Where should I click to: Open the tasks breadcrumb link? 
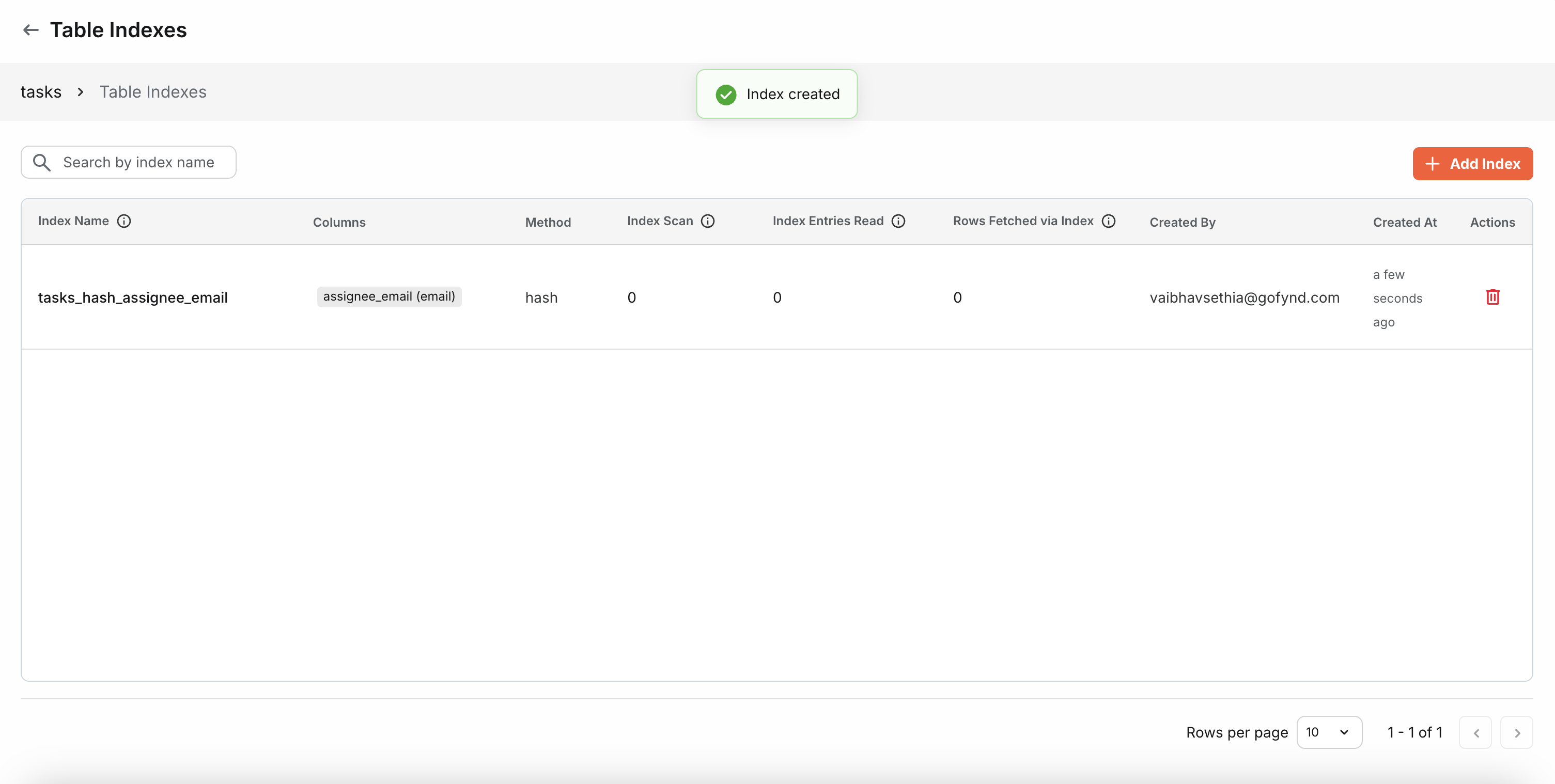click(41, 92)
